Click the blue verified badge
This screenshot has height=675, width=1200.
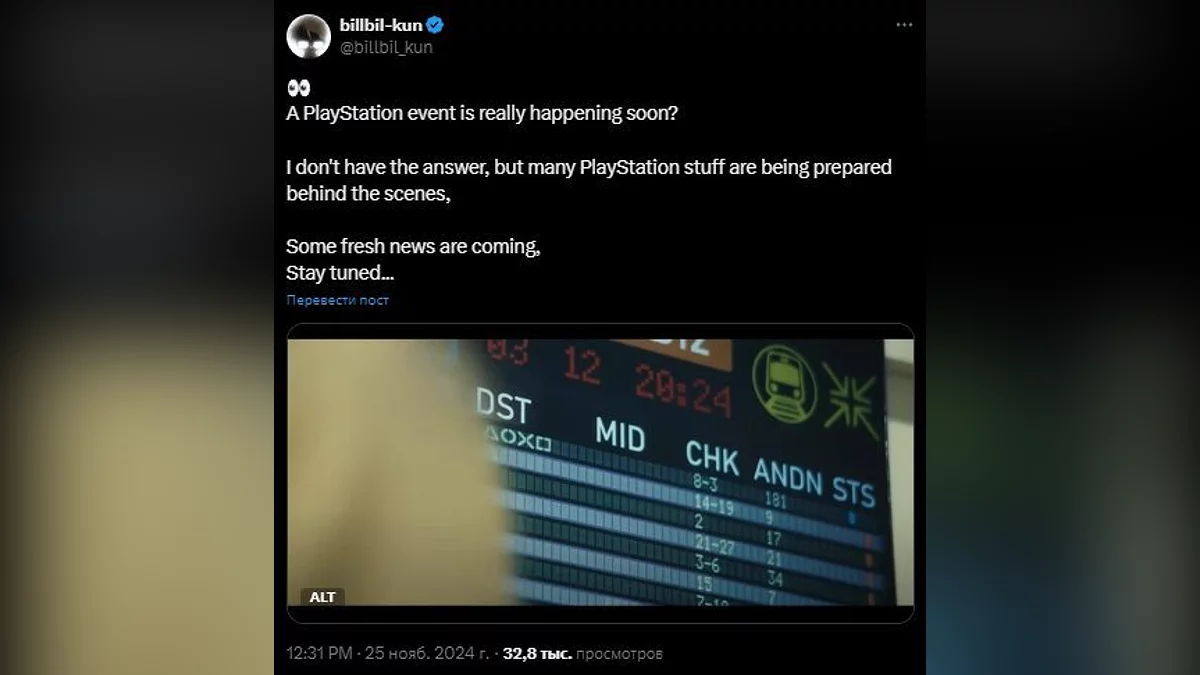(x=435, y=26)
